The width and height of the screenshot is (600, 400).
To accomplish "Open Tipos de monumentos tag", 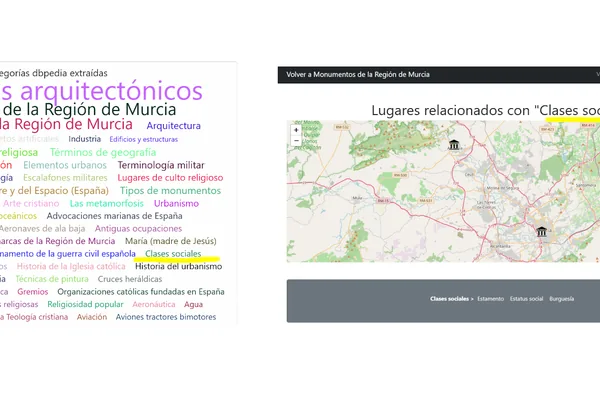I will (171, 191).
